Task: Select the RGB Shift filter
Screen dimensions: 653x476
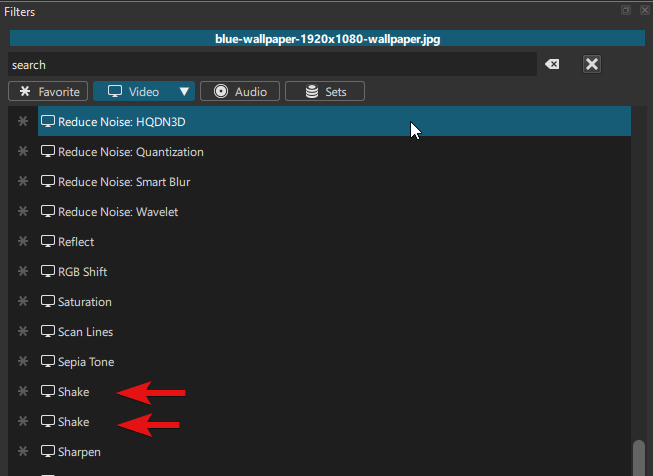Action: pyautogui.click(x=334, y=271)
